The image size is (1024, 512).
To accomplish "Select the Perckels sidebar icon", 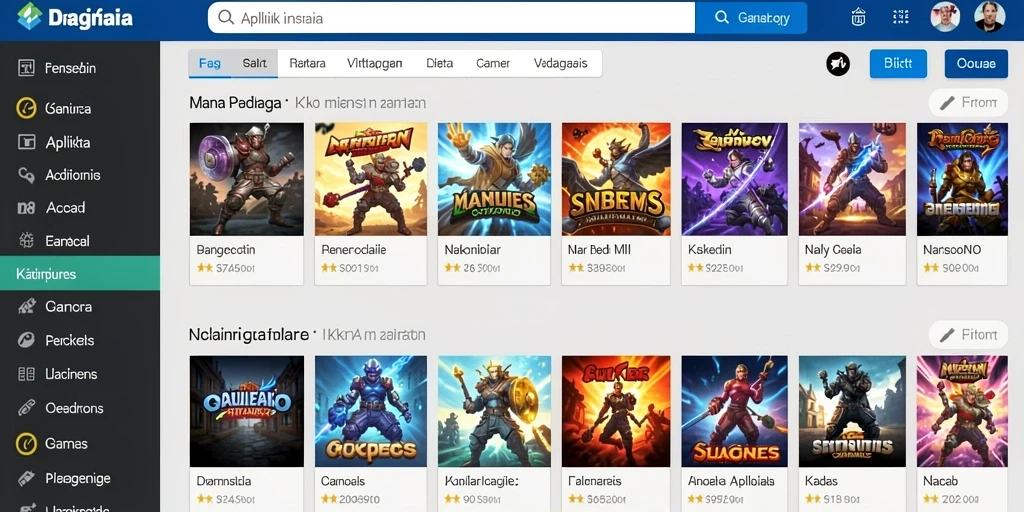I will [x=26, y=340].
